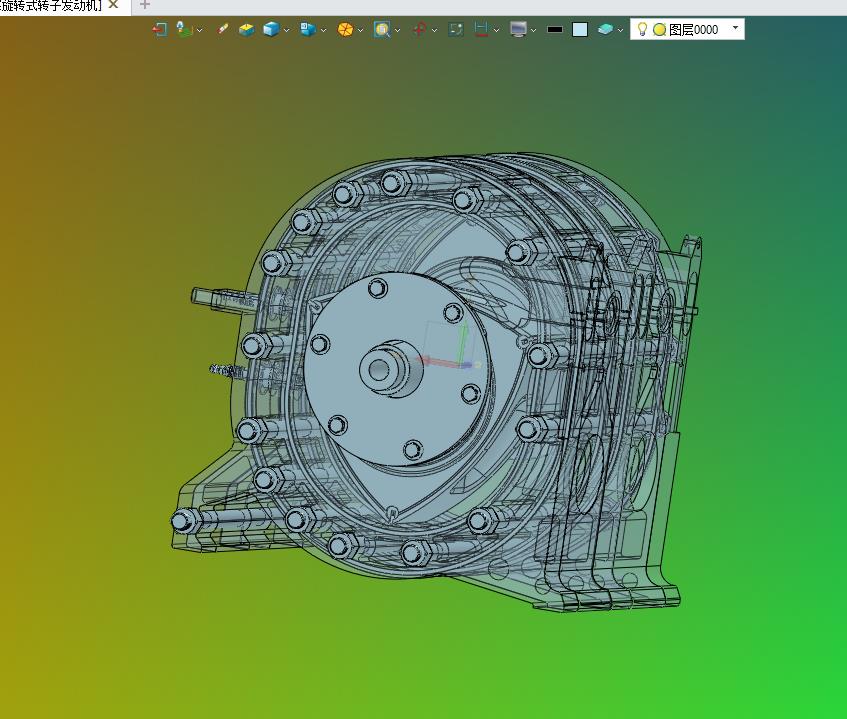Toggle the light bulb layer visibility
The image size is (847, 719).
[642, 29]
